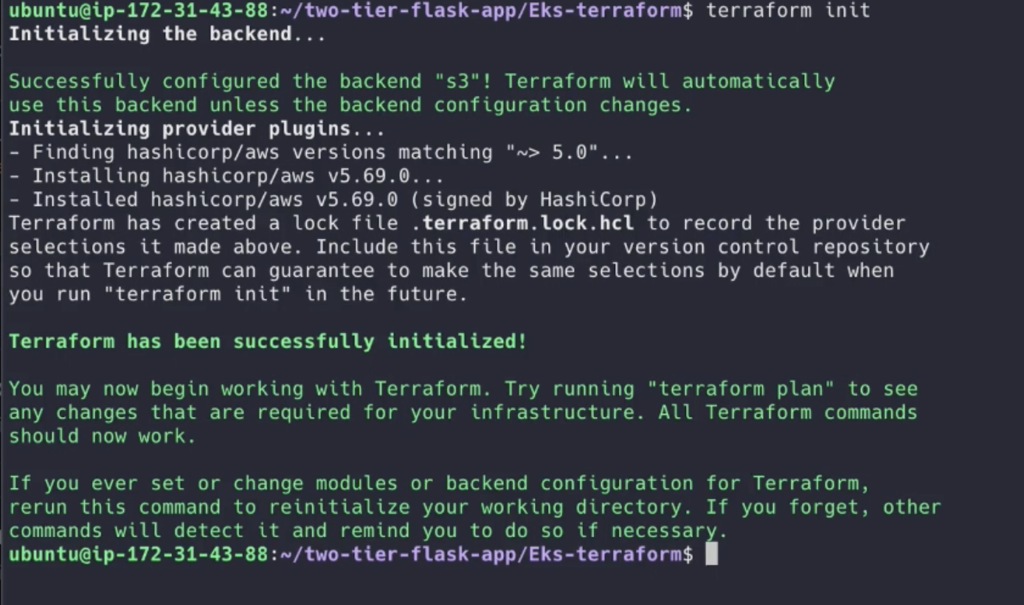Click the 'should now work.' line
Viewport: 1024px width, 605px height.
coord(102,436)
